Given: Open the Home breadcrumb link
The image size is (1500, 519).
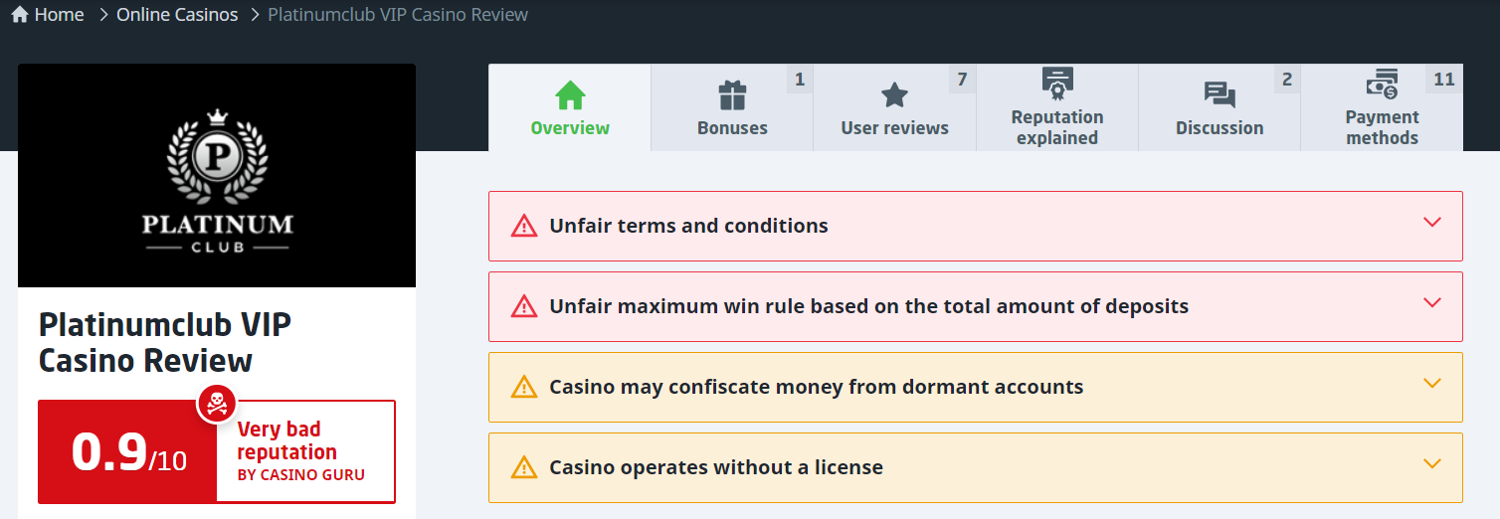Looking at the screenshot, I should (59, 15).
